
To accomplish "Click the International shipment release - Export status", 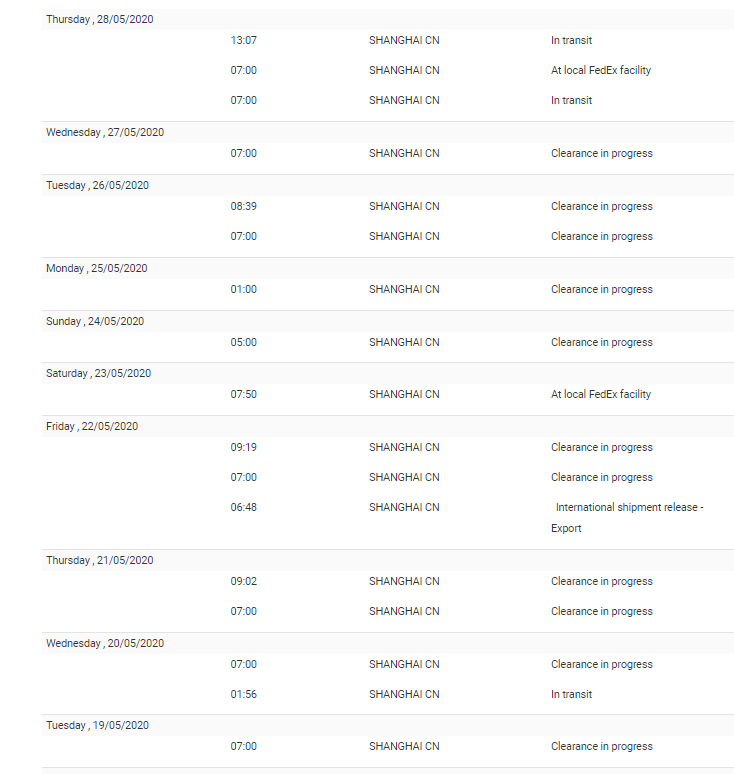I will (627, 517).
